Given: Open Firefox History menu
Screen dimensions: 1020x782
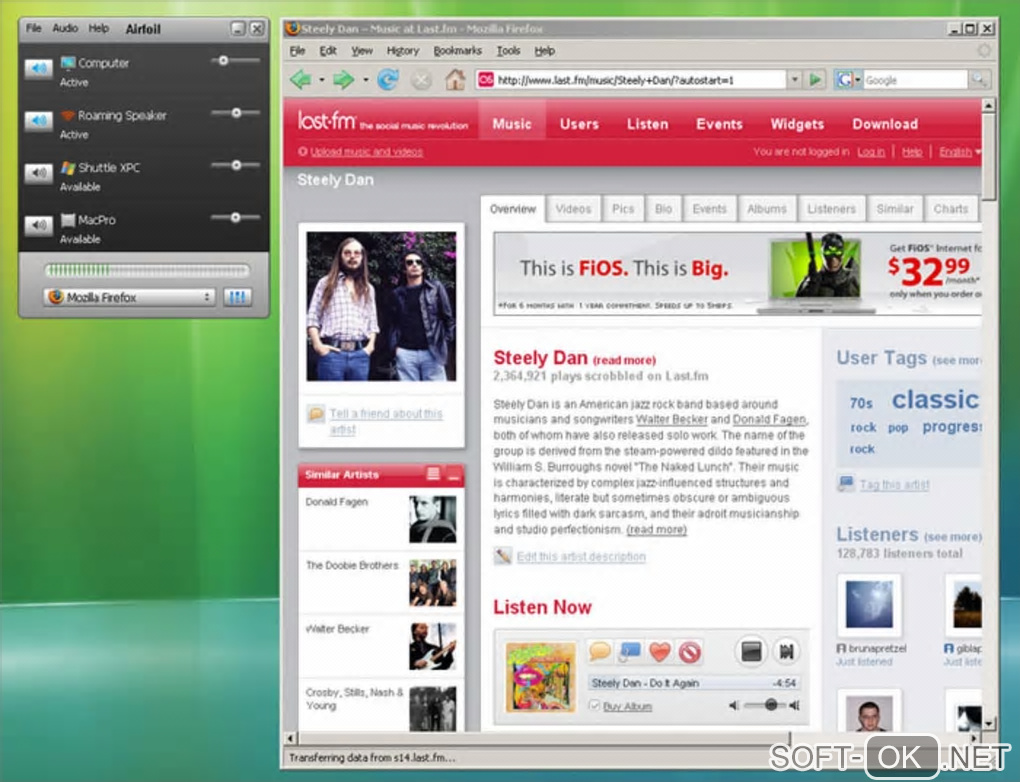Looking at the screenshot, I should coord(403,51).
